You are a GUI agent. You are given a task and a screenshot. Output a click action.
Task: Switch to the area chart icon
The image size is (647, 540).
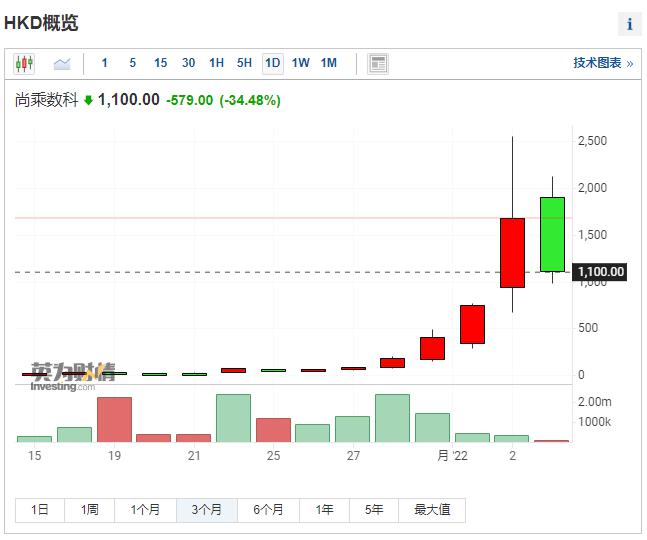tap(62, 63)
